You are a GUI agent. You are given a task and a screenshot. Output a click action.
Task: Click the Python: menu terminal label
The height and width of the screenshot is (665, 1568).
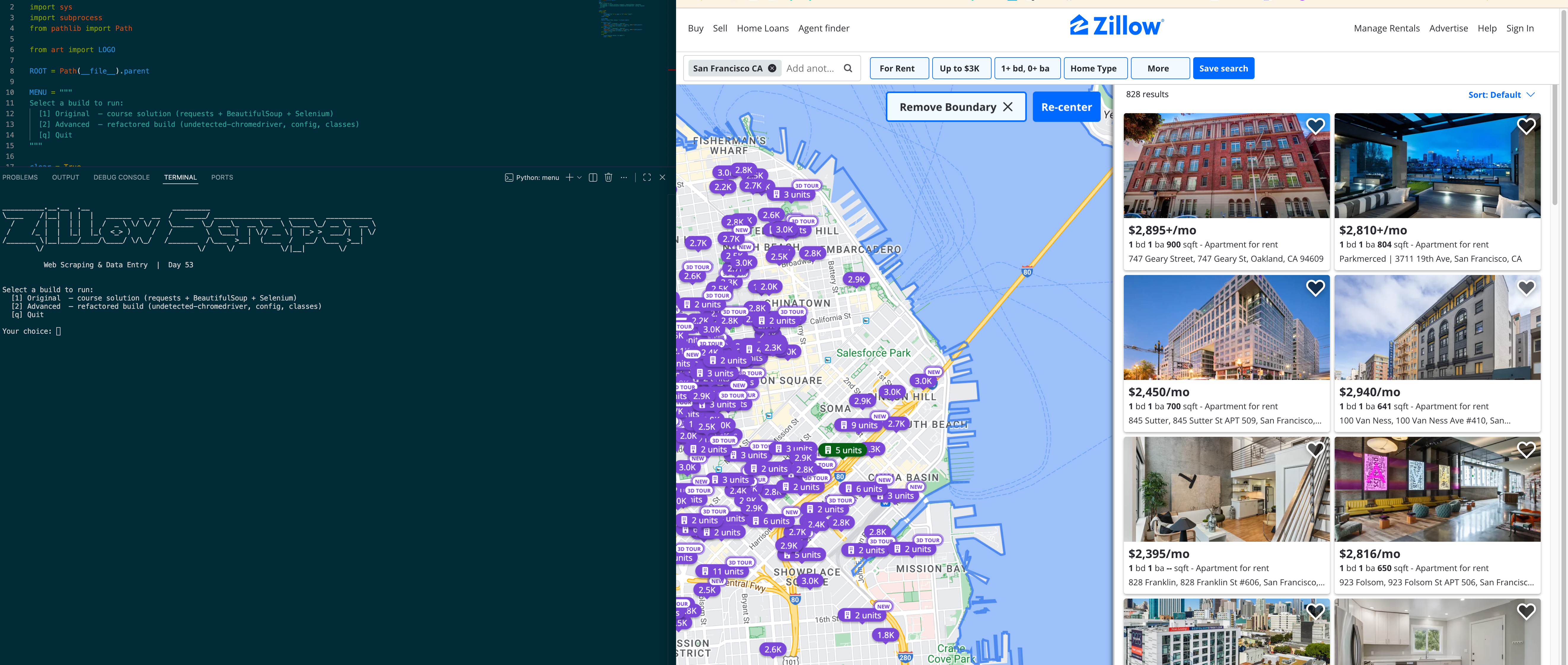(531, 177)
